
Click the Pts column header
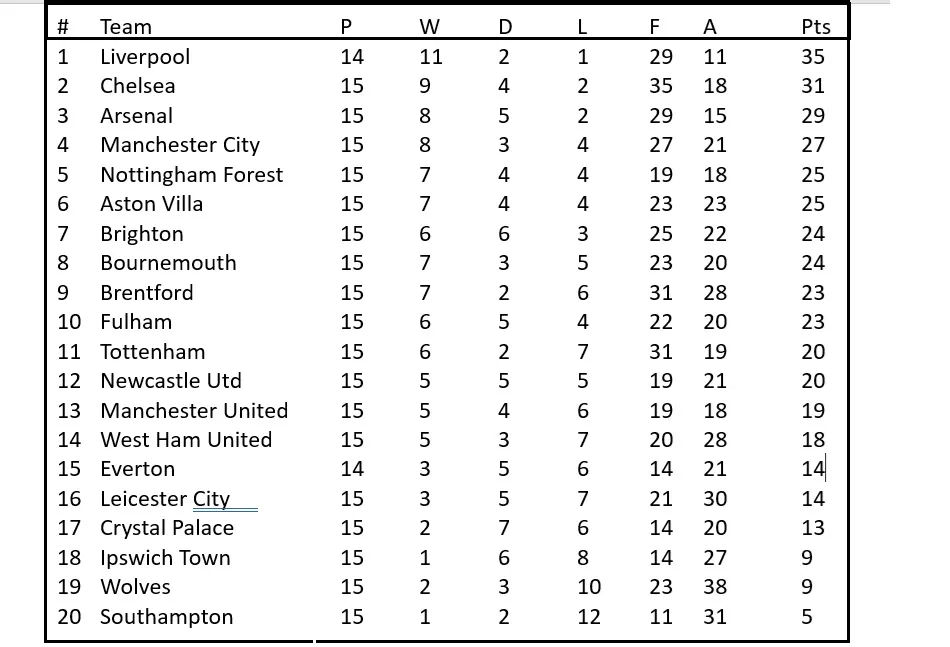click(816, 27)
